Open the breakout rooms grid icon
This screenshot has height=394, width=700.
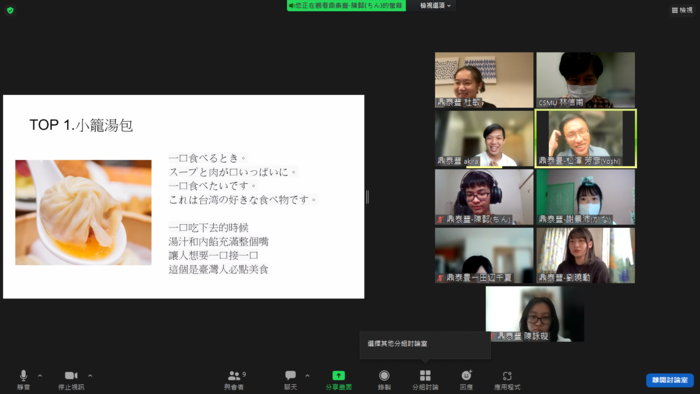tap(425, 376)
